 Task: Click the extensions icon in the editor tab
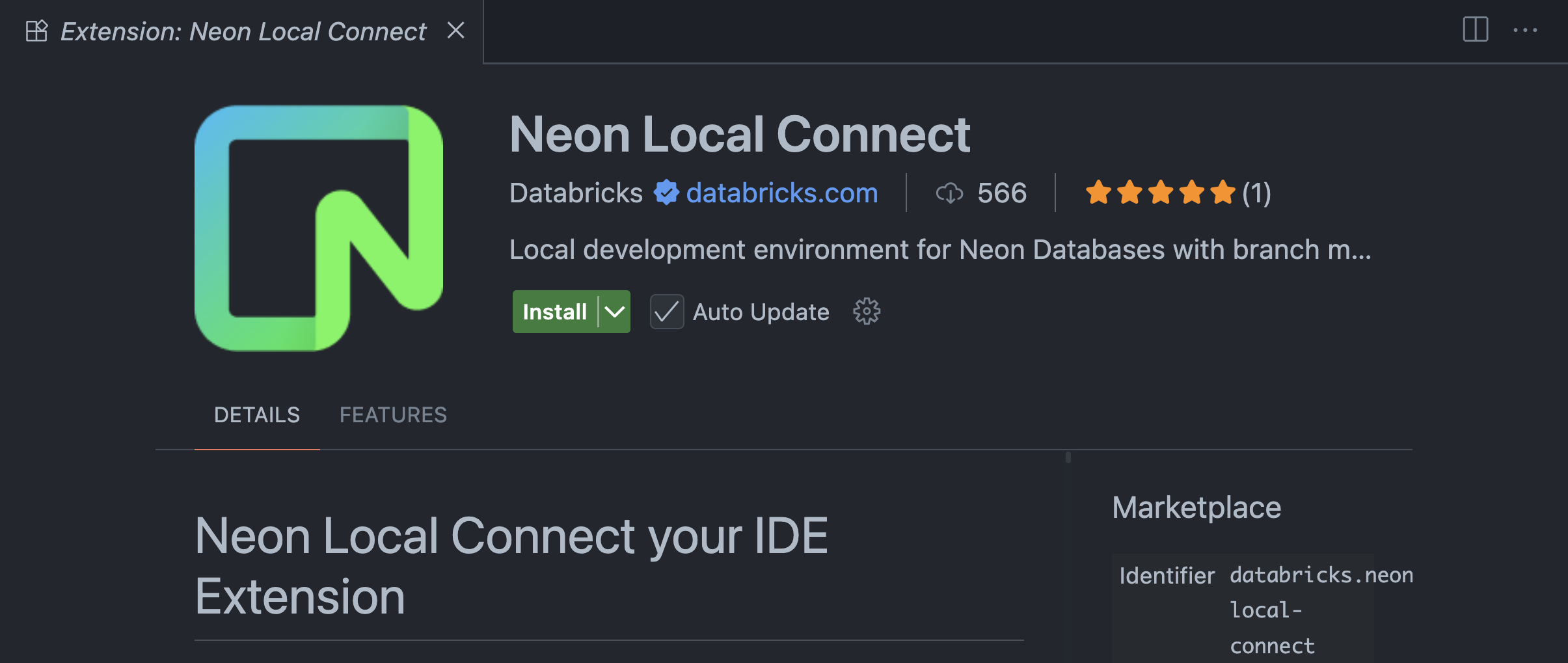pos(36,31)
